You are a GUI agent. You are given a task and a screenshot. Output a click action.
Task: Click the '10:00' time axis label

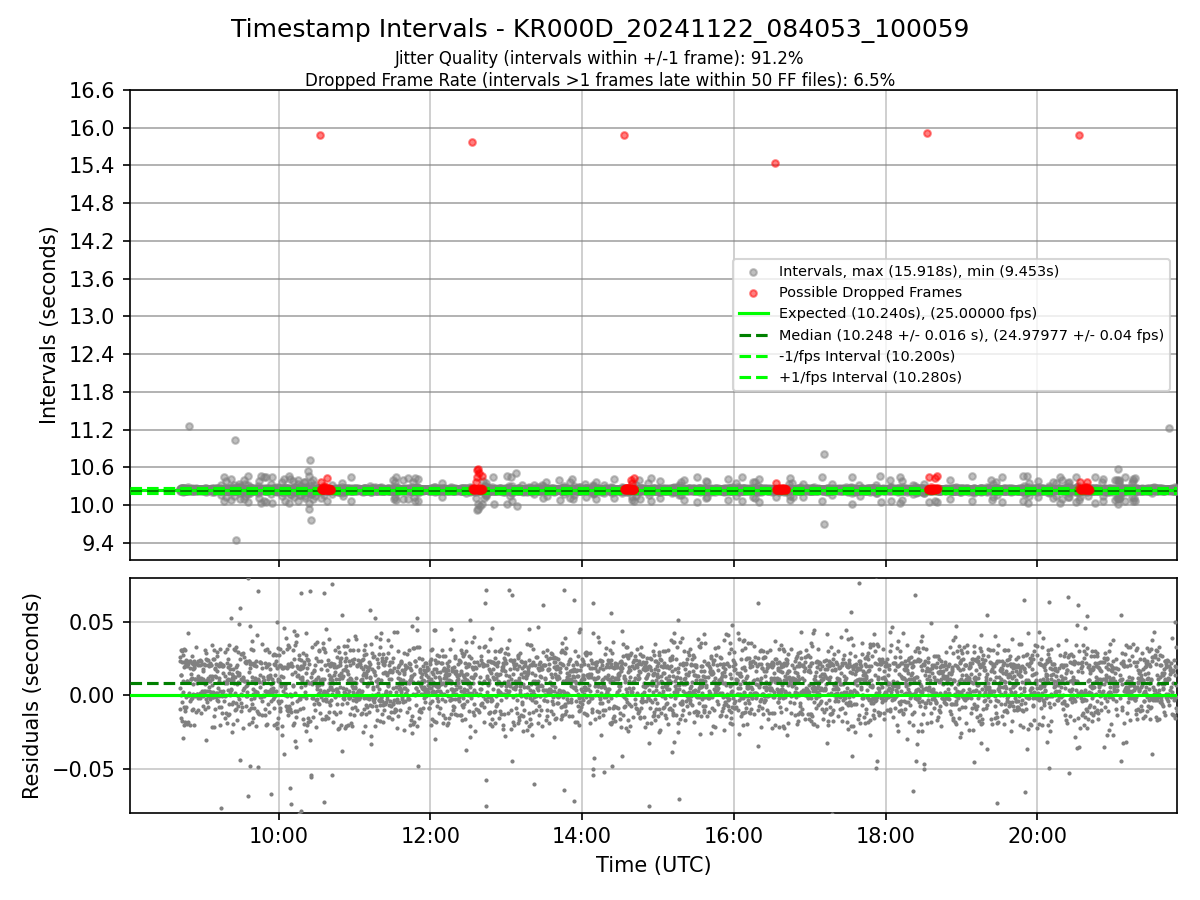pos(278,834)
